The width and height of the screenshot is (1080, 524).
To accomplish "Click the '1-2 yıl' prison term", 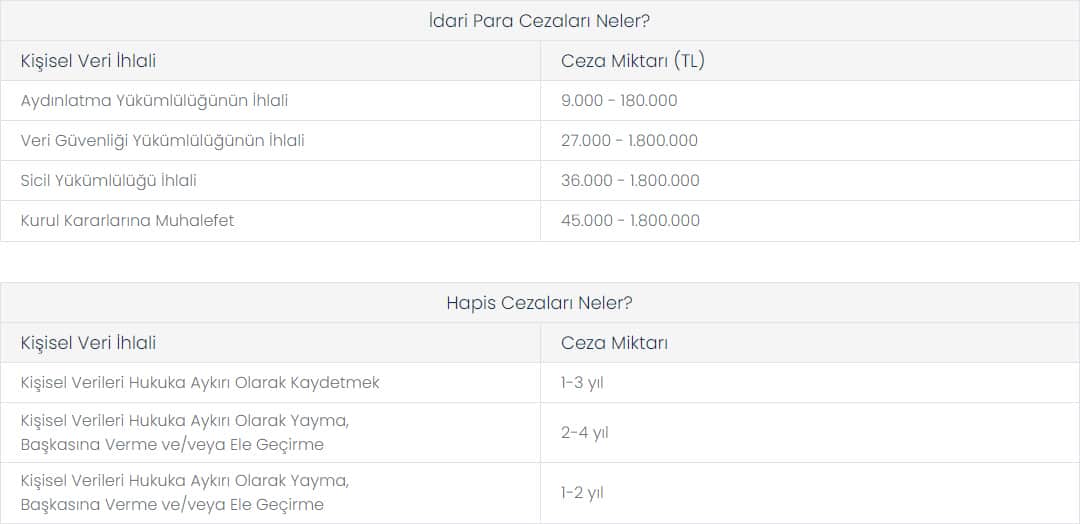I will (x=582, y=493).
